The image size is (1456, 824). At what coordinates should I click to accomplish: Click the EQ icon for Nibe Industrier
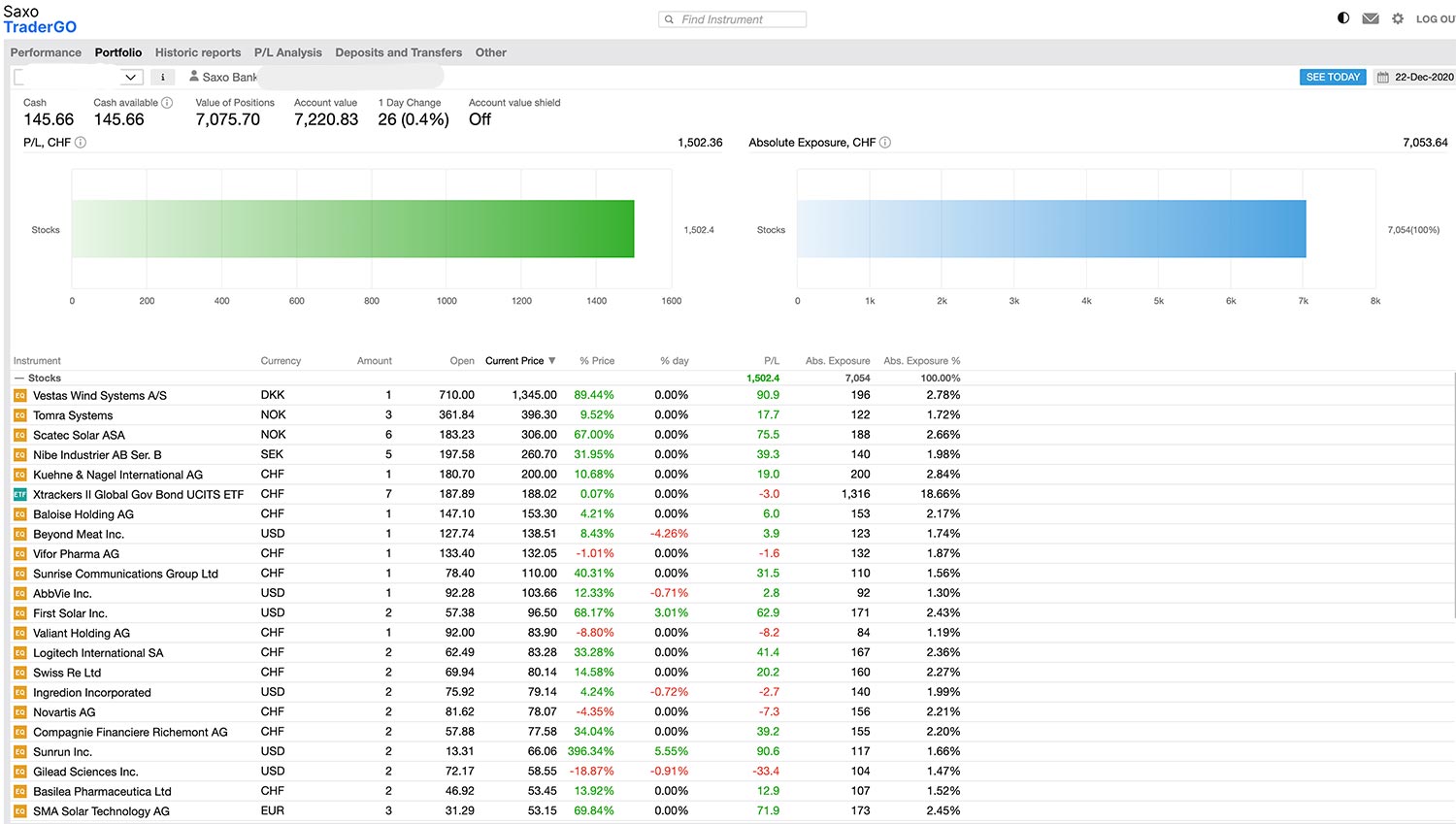[x=19, y=455]
